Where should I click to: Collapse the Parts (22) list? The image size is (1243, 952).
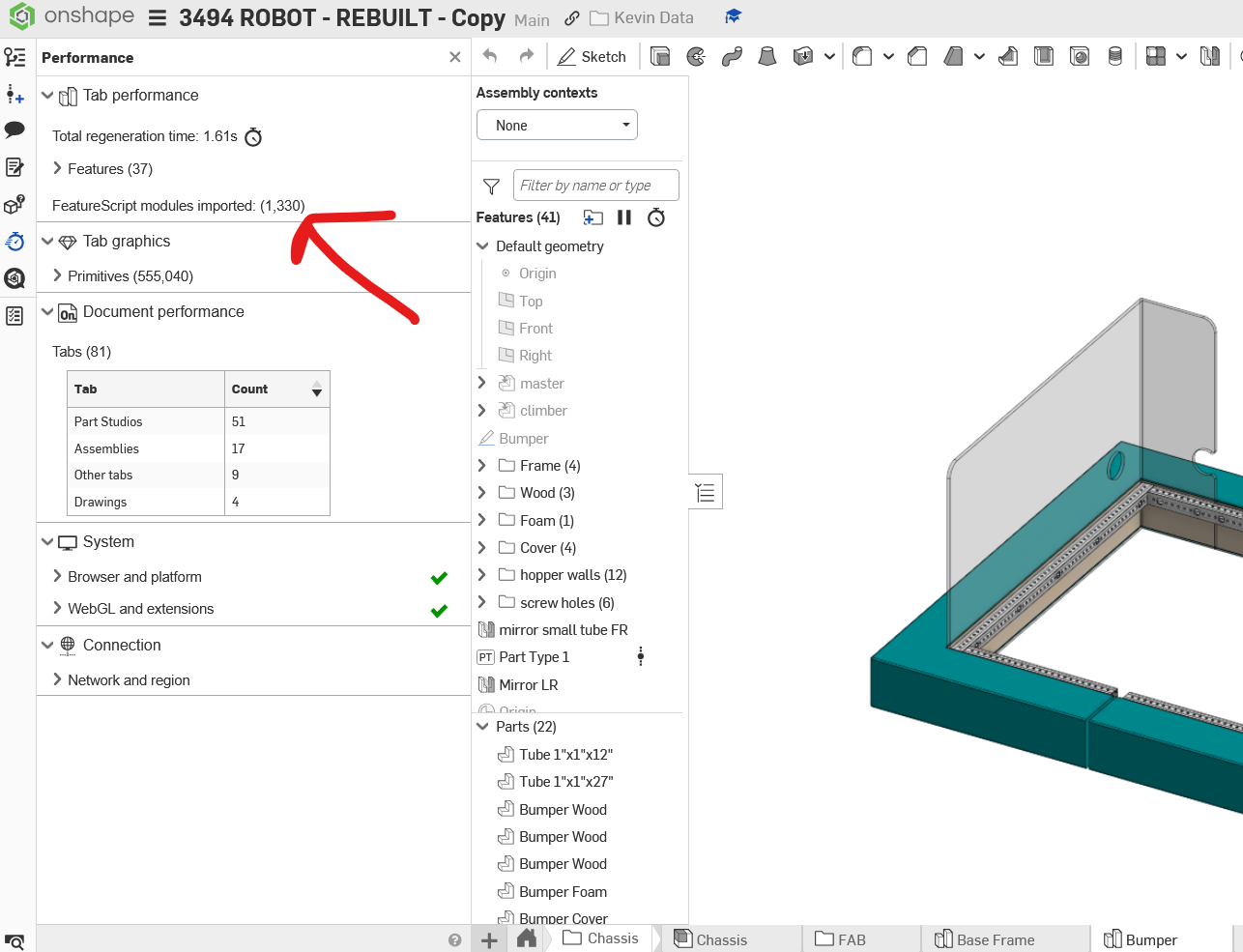[x=482, y=727]
